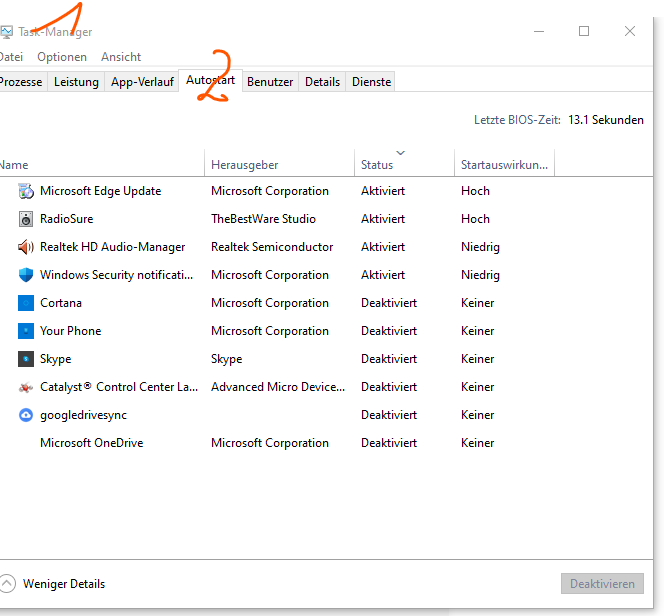
Task: Select the Microsoft Edge Update row name
Action: (x=101, y=191)
